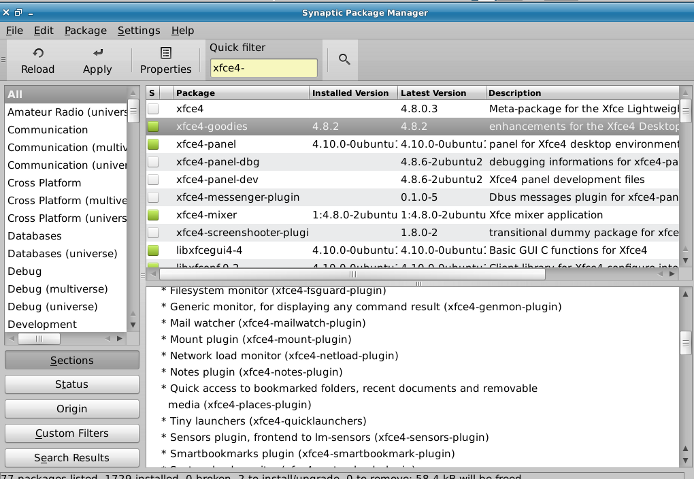This screenshot has width=694, height=479.
Task: Open package Properties from toolbar
Action: pyautogui.click(x=166, y=60)
